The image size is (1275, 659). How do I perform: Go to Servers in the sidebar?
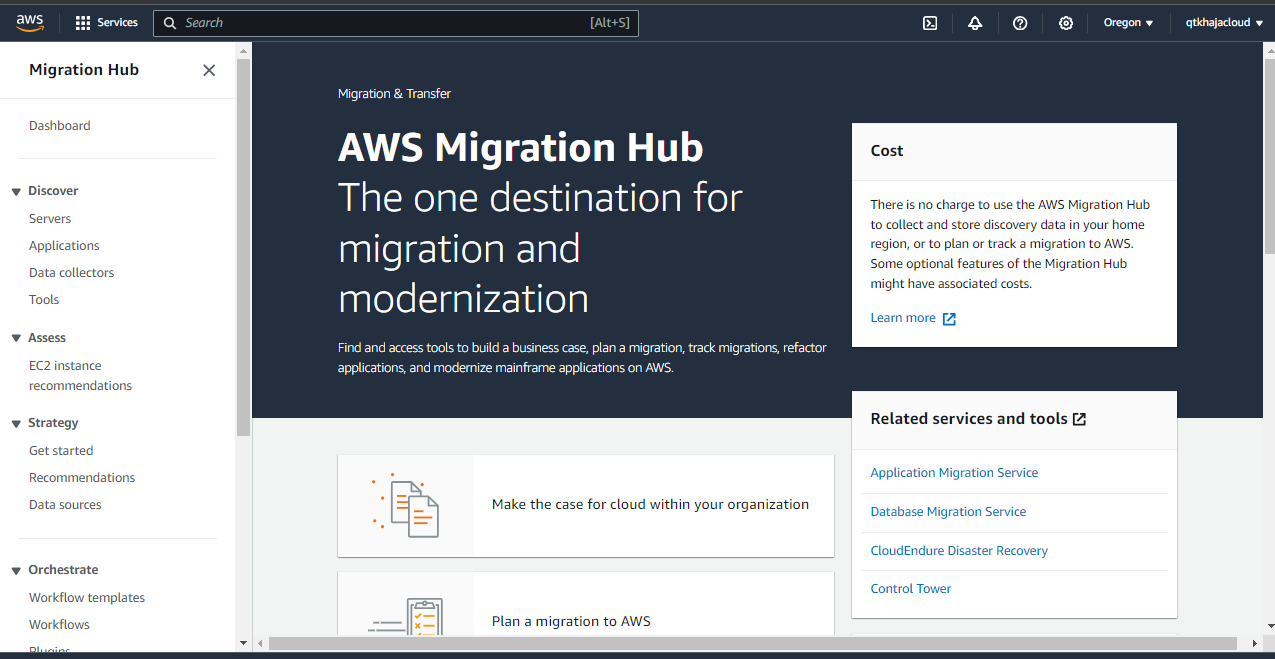pos(50,219)
